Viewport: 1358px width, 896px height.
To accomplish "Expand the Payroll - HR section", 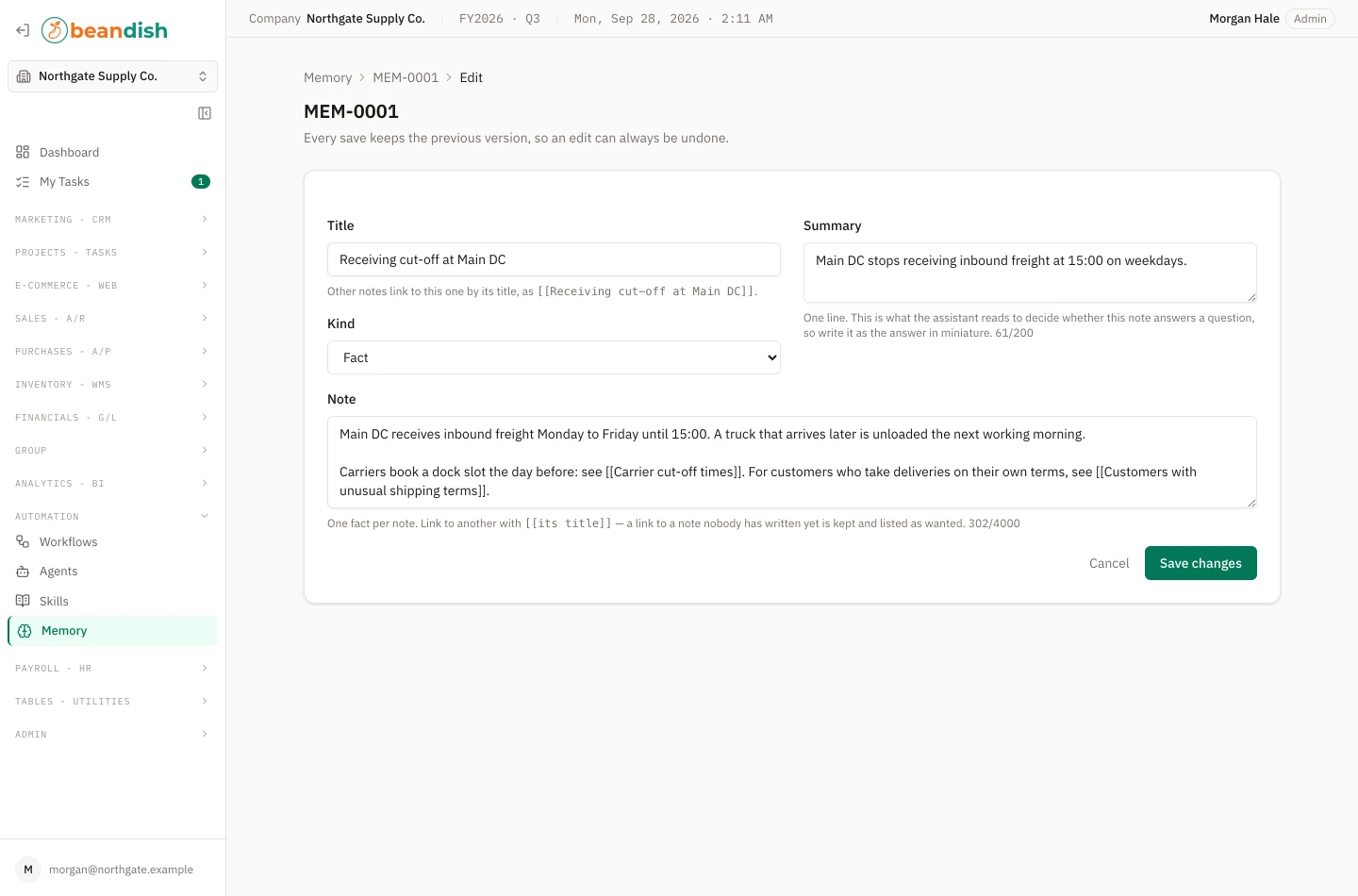I will point(112,668).
